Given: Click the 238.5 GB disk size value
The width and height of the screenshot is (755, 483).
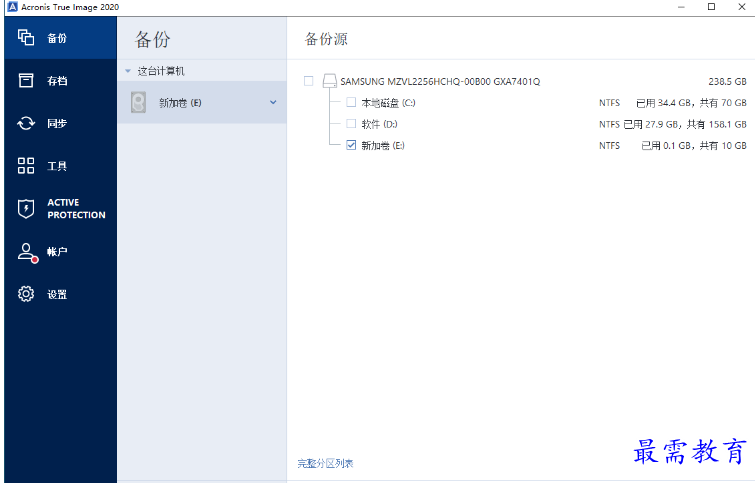Looking at the screenshot, I should click(x=727, y=81).
